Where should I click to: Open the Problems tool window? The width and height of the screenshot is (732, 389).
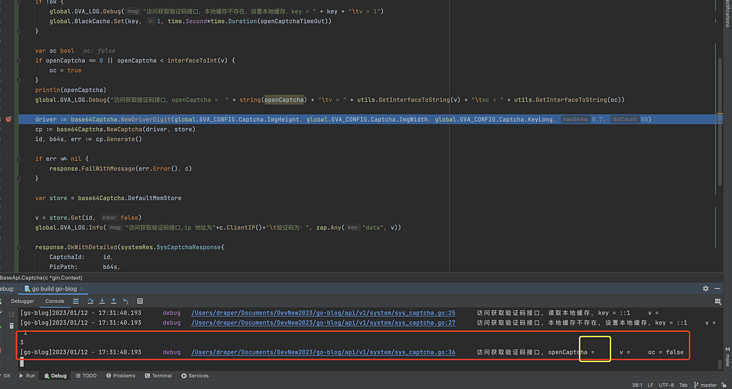click(x=121, y=375)
